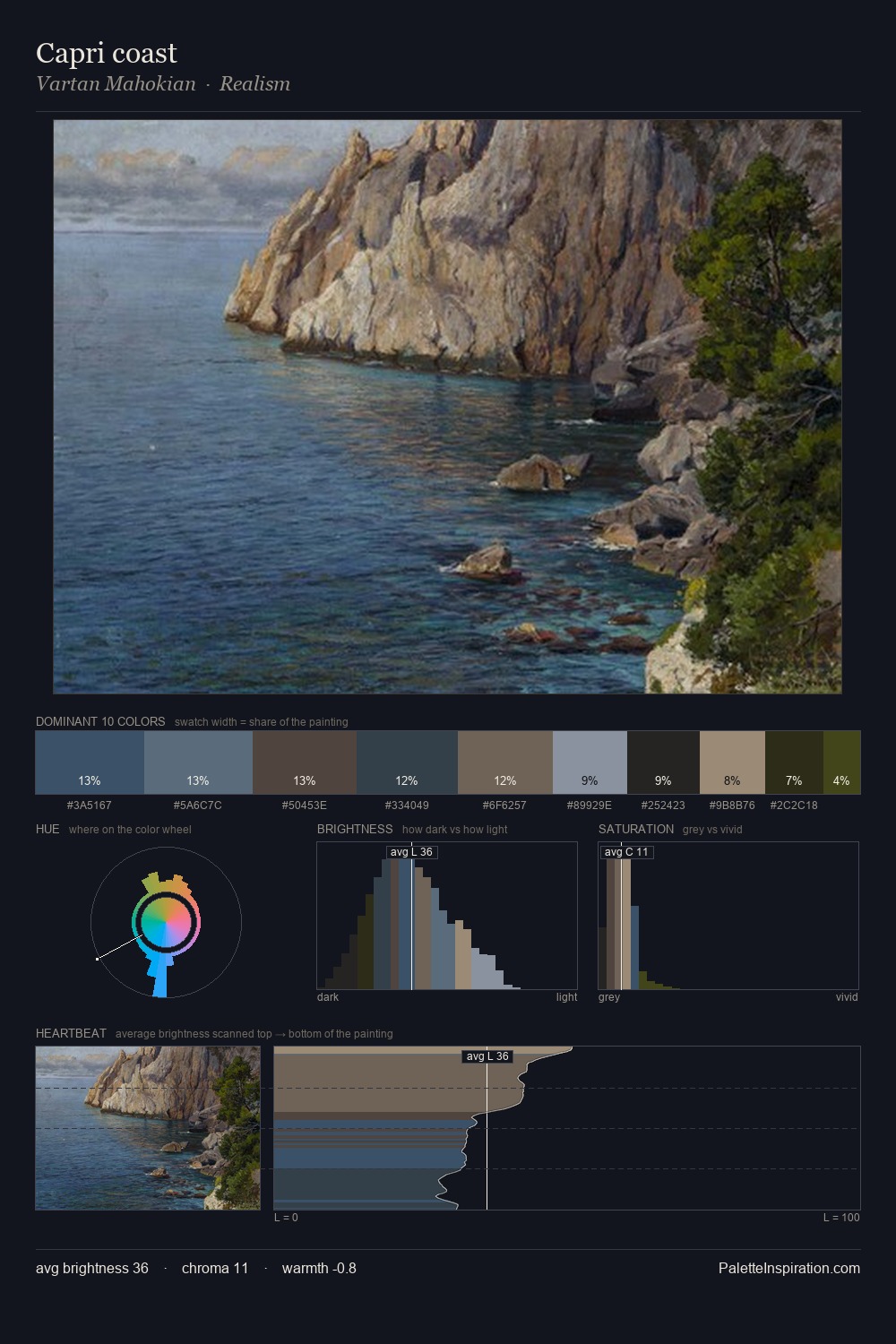This screenshot has height=1344, width=896.
Task: Click the hex label #2C2C18
Action: click(x=794, y=806)
